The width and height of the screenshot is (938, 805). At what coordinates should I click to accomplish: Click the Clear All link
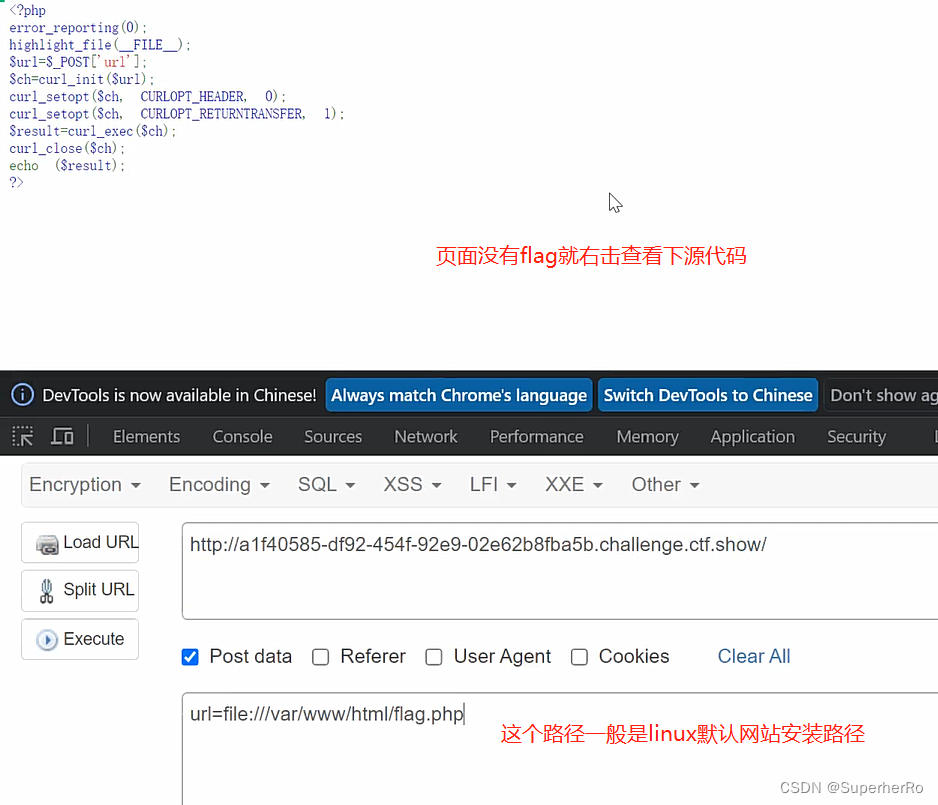pyautogui.click(x=754, y=657)
